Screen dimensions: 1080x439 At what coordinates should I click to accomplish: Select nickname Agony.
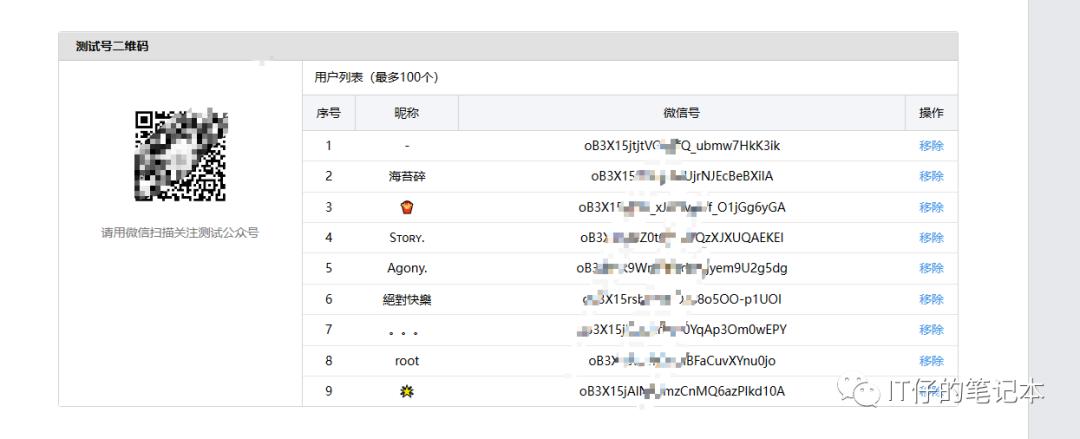[x=407, y=268]
